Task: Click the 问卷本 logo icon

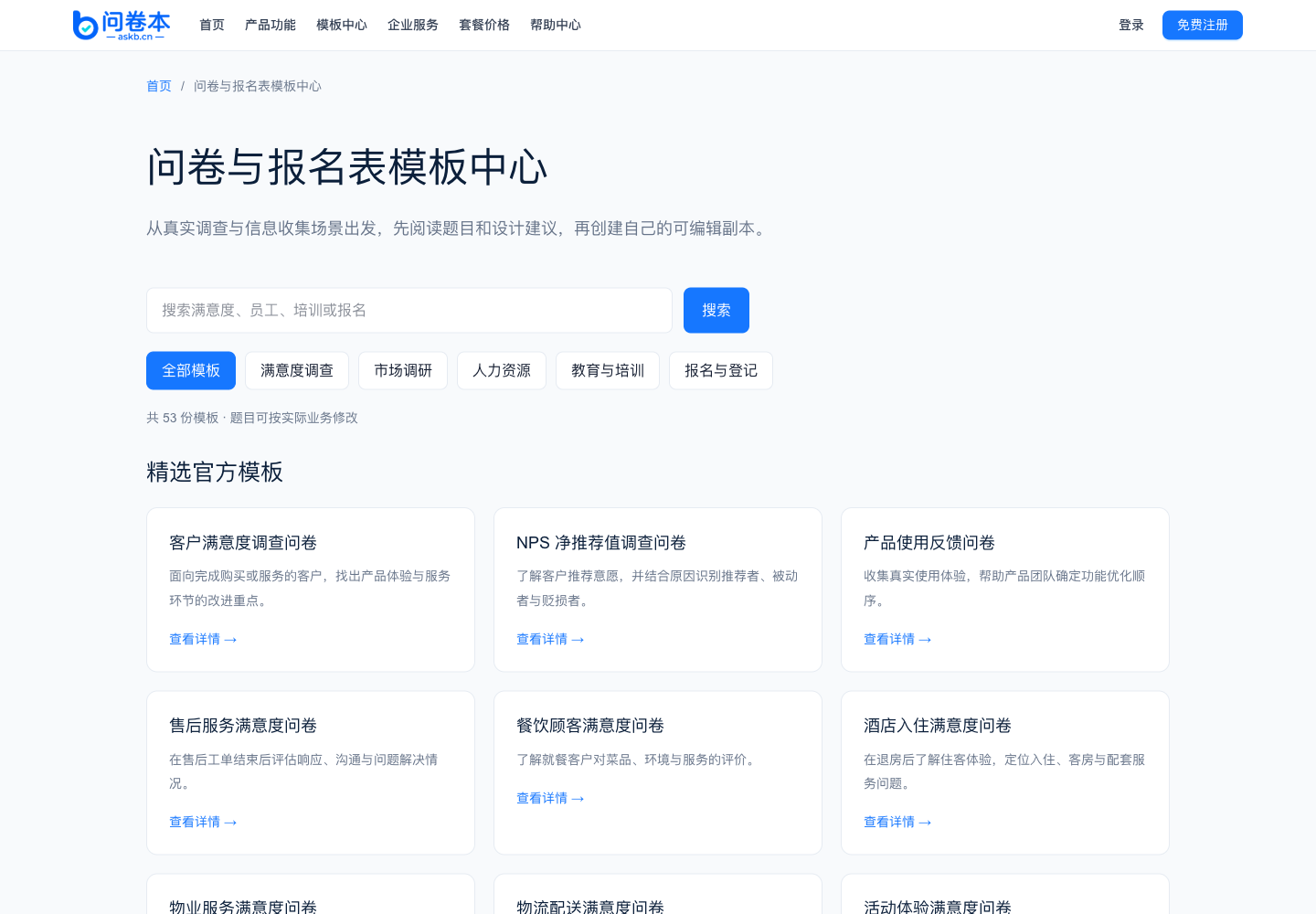Action: tap(122, 25)
